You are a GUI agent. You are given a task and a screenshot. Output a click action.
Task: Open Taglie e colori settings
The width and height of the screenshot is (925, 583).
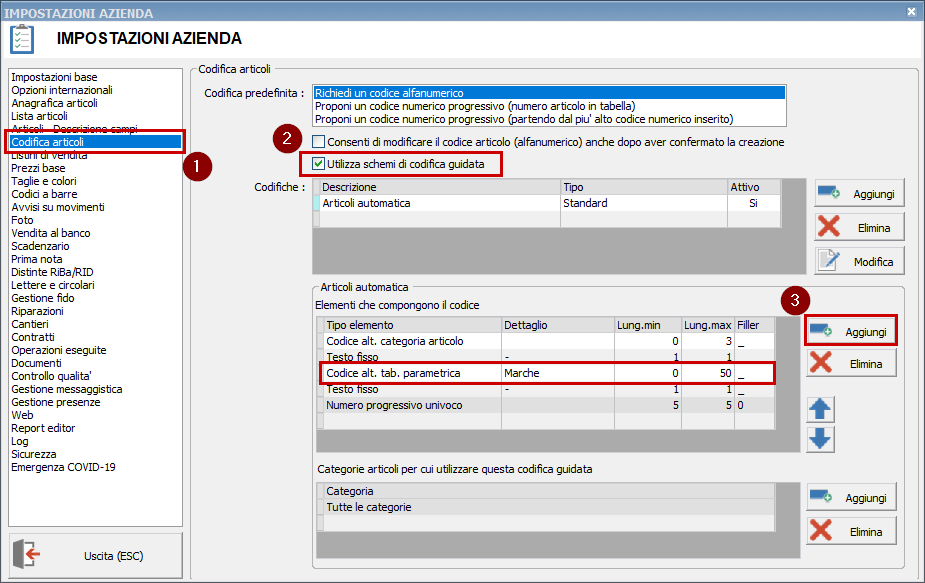pos(47,180)
